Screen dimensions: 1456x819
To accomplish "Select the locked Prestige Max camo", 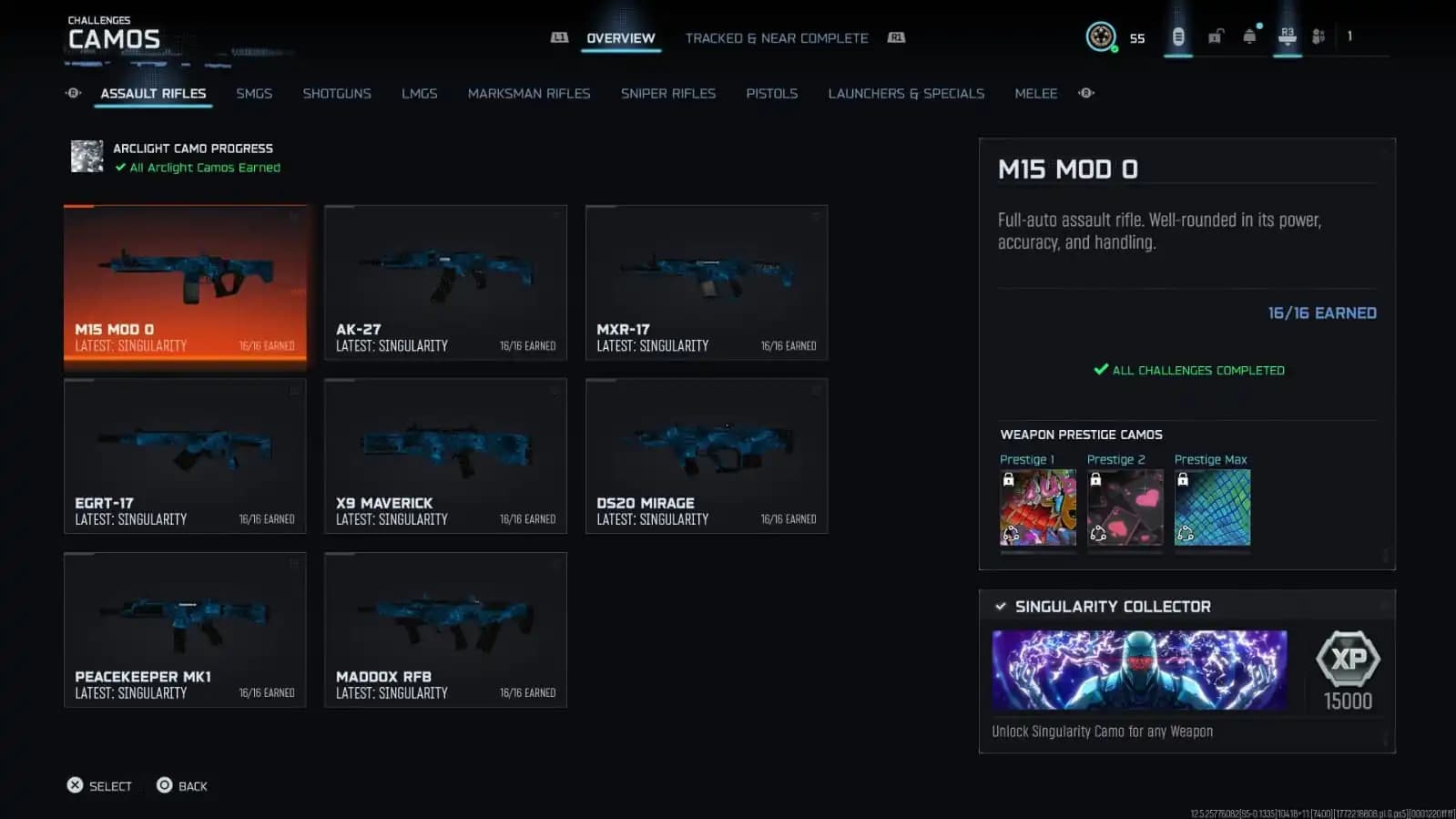I will point(1212,507).
